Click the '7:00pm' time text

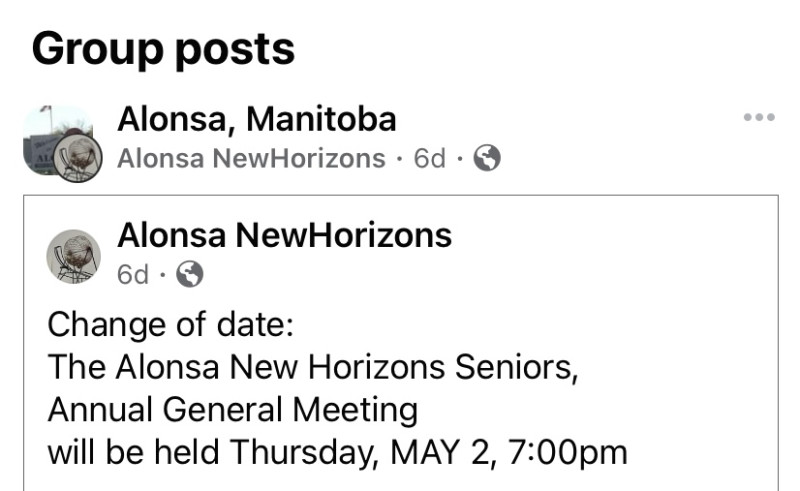coord(568,453)
